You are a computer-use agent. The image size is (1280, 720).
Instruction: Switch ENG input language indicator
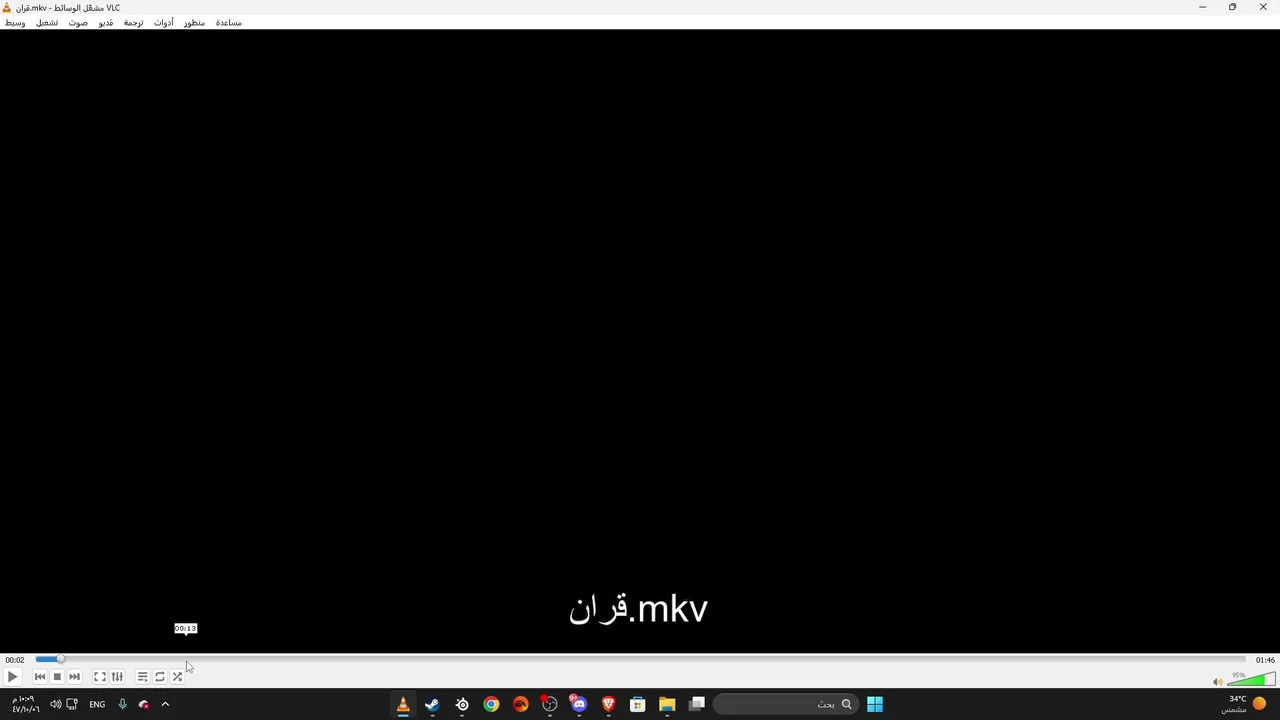click(97, 704)
